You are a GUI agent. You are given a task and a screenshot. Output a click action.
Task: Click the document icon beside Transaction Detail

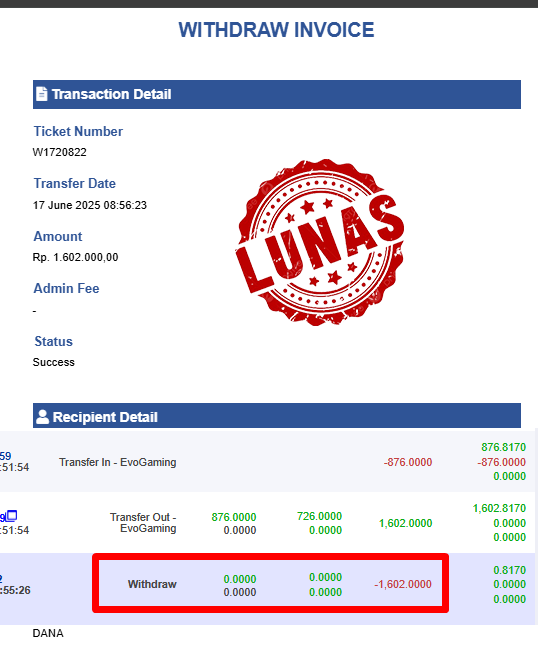point(42,94)
